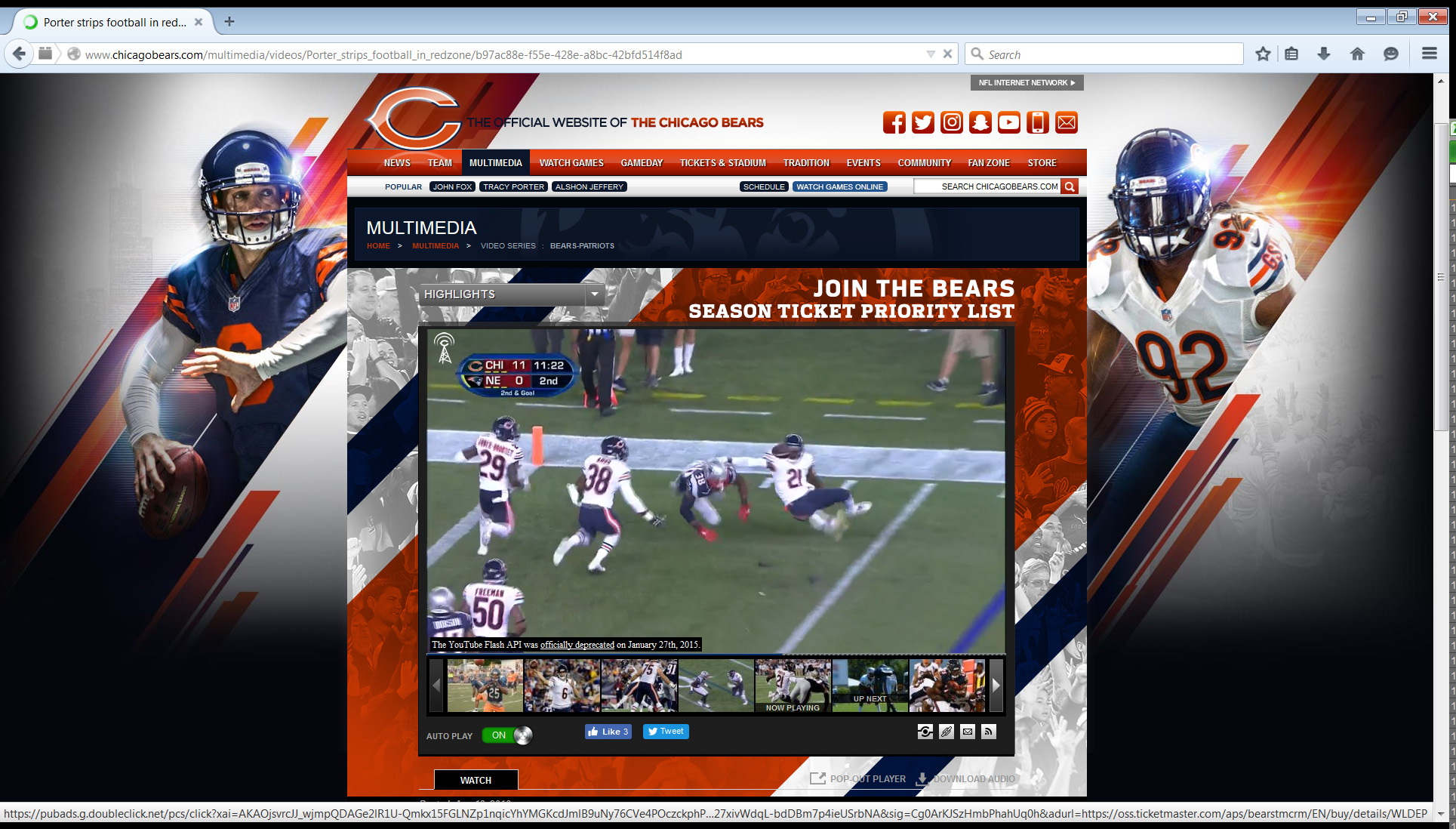This screenshot has width=1456, height=829.
Task: Open the Store menu
Action: coord(1042,163)
